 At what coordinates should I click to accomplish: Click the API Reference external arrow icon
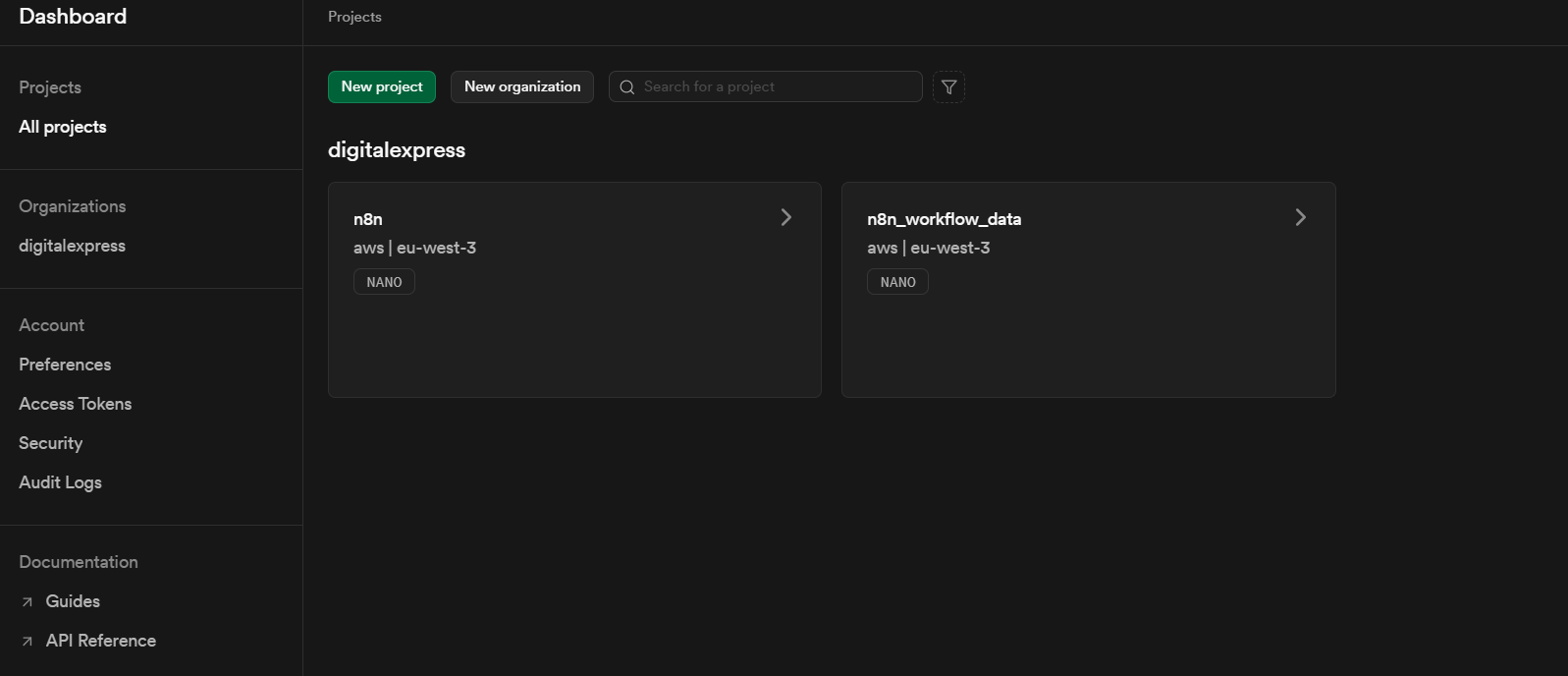tap(27, 642)
